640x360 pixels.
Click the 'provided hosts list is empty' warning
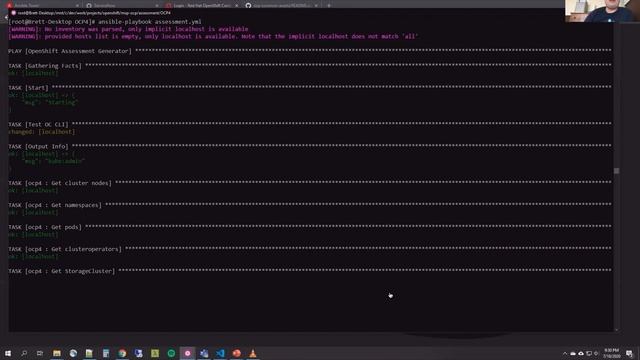213,36
